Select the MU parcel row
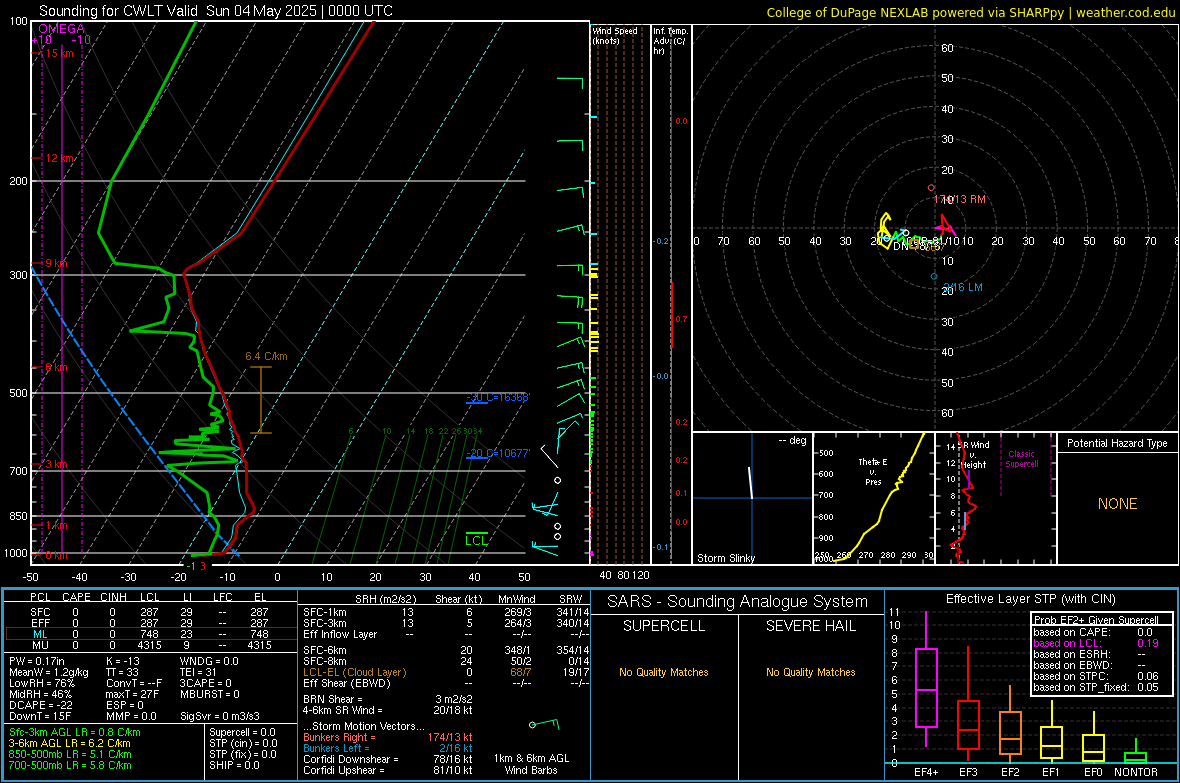This screenshot has height=783, width=1180. pyautogui.click(x=151, y=645)
